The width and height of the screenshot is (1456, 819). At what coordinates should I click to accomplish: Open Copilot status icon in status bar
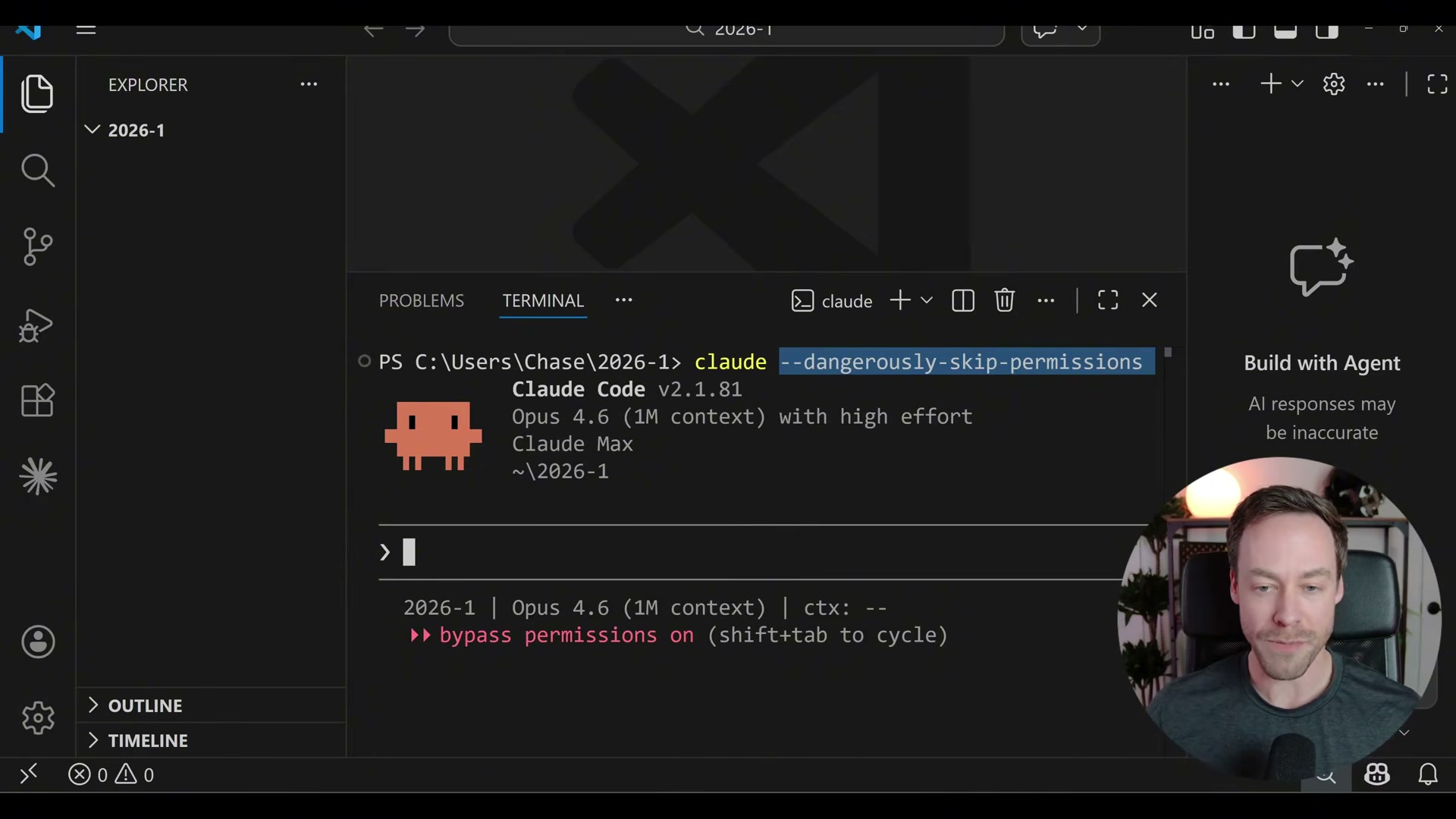click(1377, 774)
